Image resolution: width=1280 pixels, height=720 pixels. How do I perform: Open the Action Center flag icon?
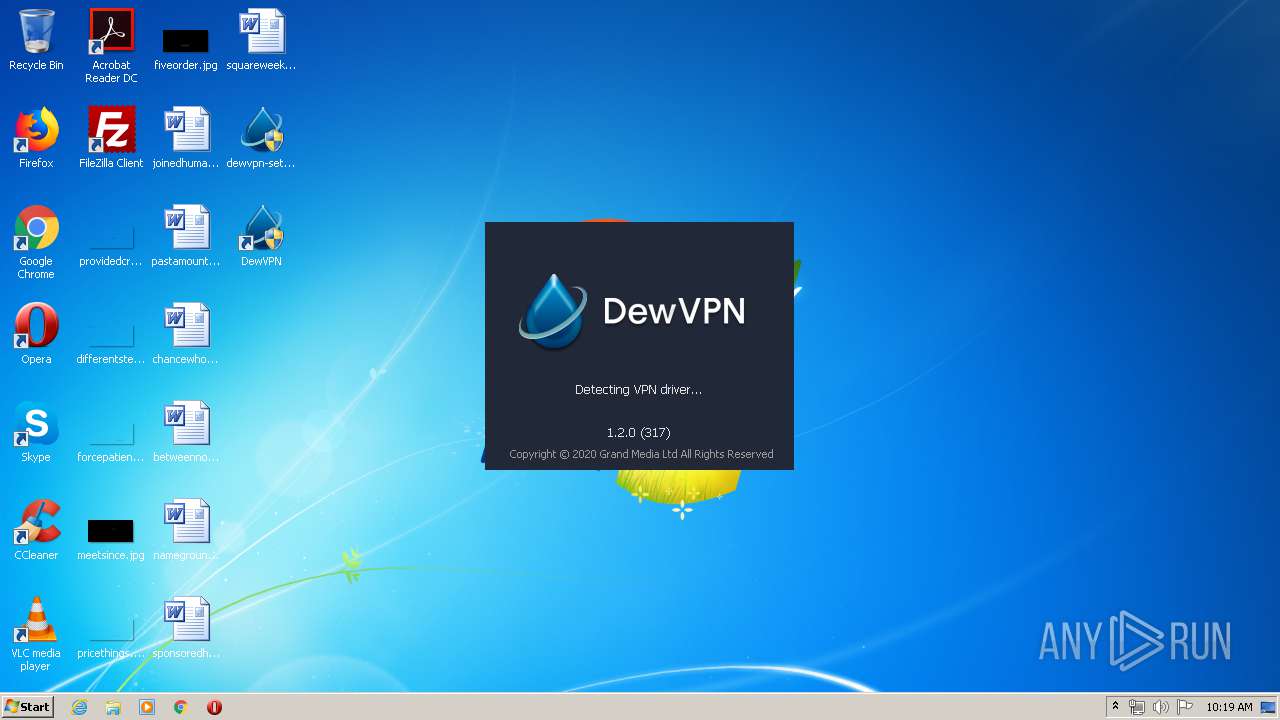[x=1185, y=707]
